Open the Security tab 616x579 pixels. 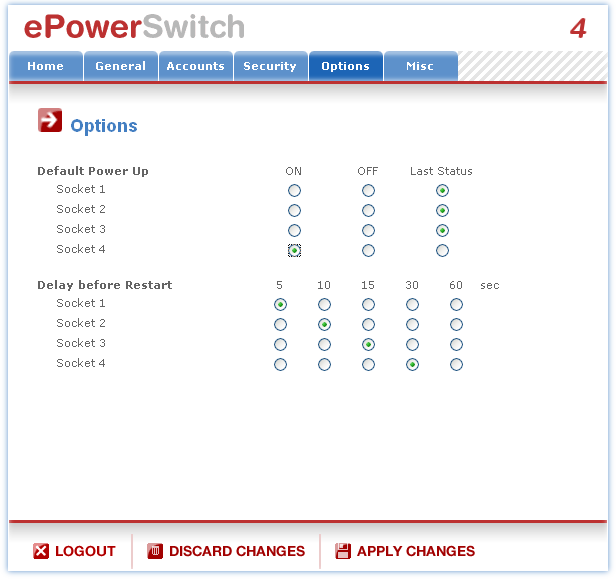270,66
